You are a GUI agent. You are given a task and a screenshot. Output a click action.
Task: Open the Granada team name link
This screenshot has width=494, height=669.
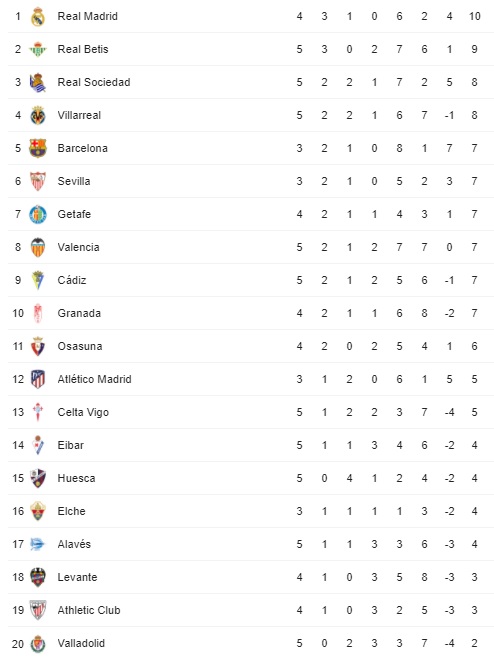(79, 314)
